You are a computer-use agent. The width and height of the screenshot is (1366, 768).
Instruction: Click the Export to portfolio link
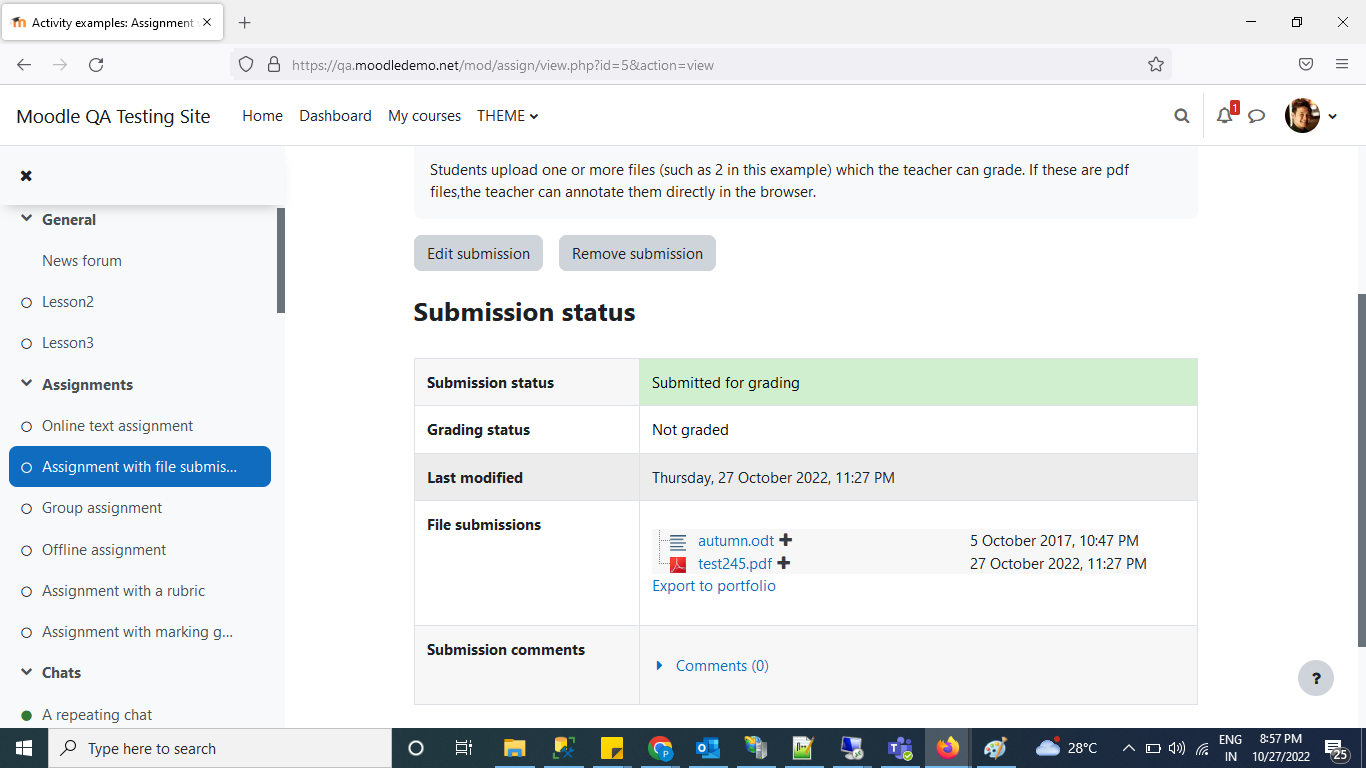click(x=714, y=586)
